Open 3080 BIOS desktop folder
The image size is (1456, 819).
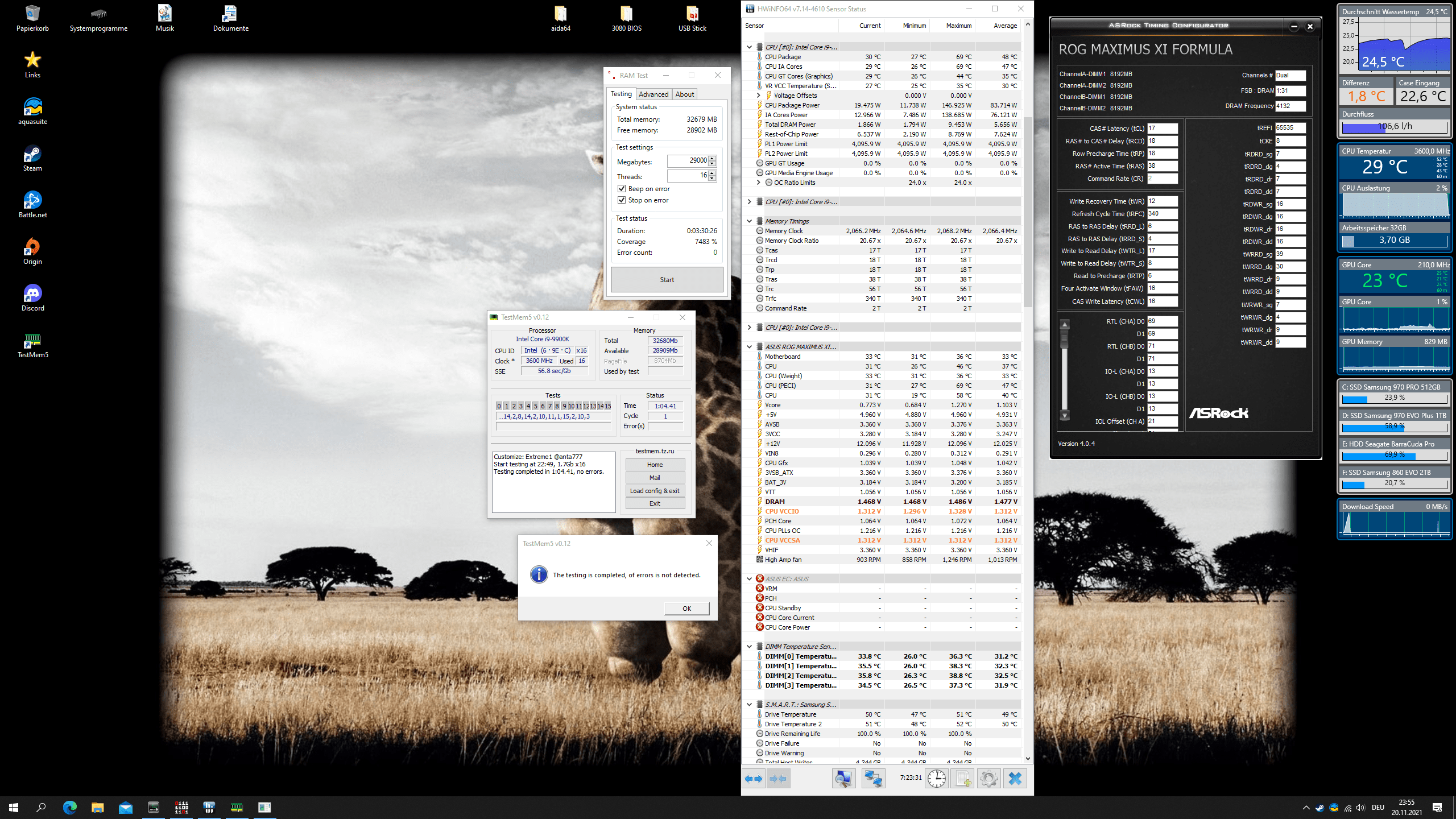coord(626,18)
